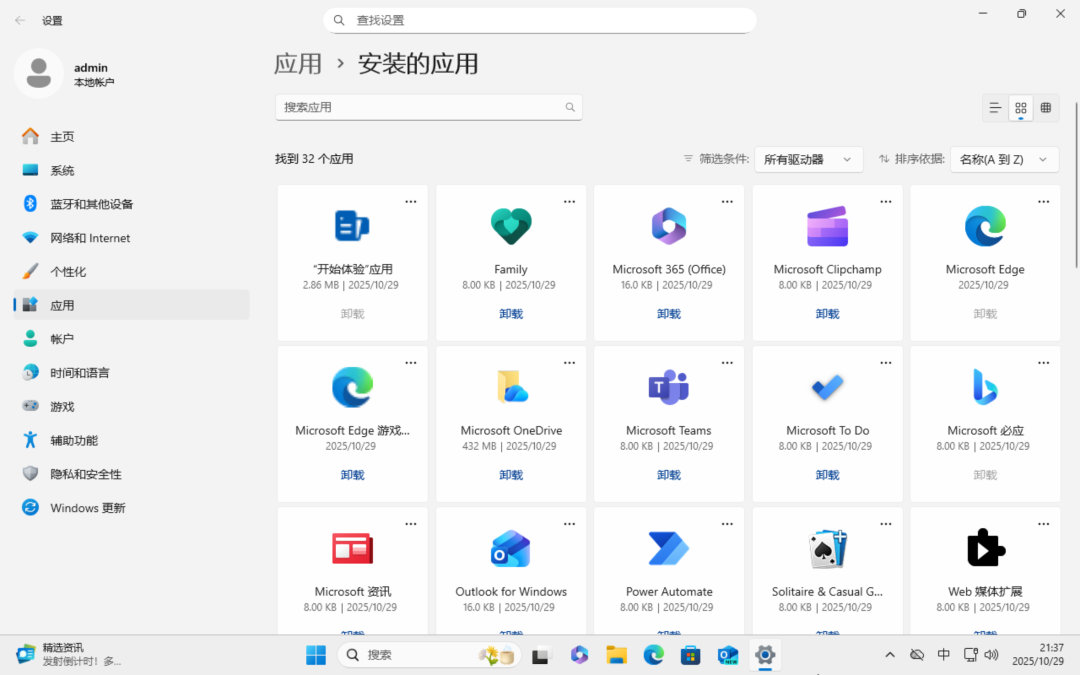Uninstall Microsoft To Do via 卸载
The width and height of the screenshot is (1080, 675).
point(827,475)
